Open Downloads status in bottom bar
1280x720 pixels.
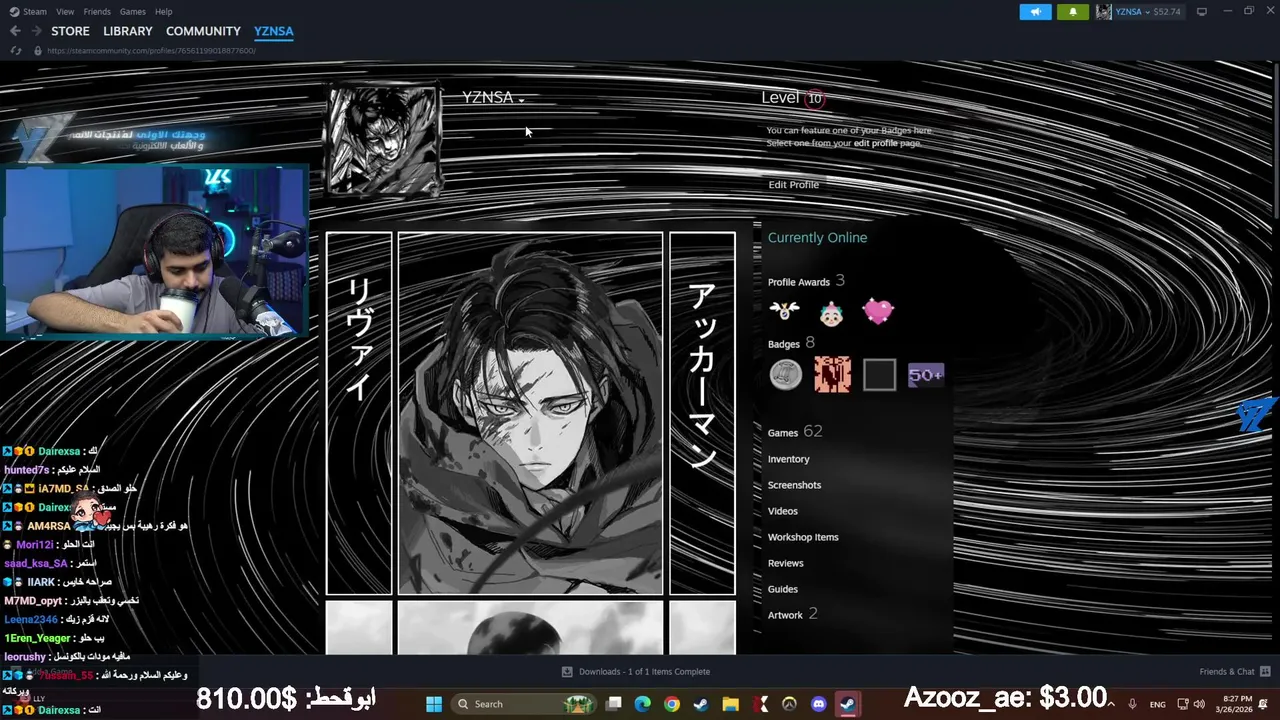pos(636,672)
